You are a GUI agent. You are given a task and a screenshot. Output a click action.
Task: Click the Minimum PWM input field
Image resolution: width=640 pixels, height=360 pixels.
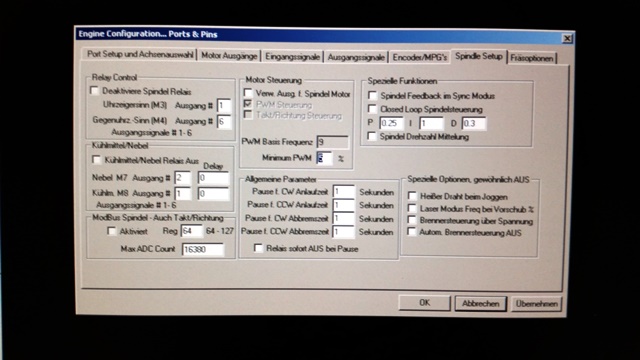(x=324, y=158)
